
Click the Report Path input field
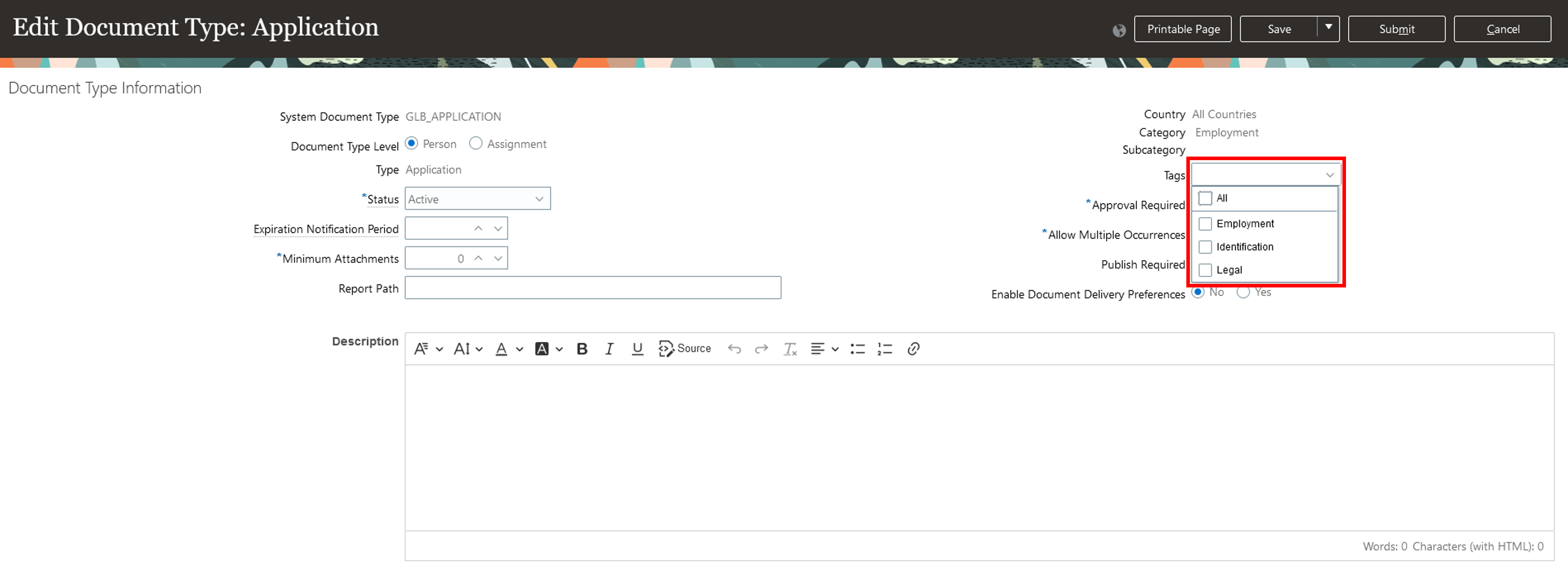pyautogui.click(x=592, y=287)
